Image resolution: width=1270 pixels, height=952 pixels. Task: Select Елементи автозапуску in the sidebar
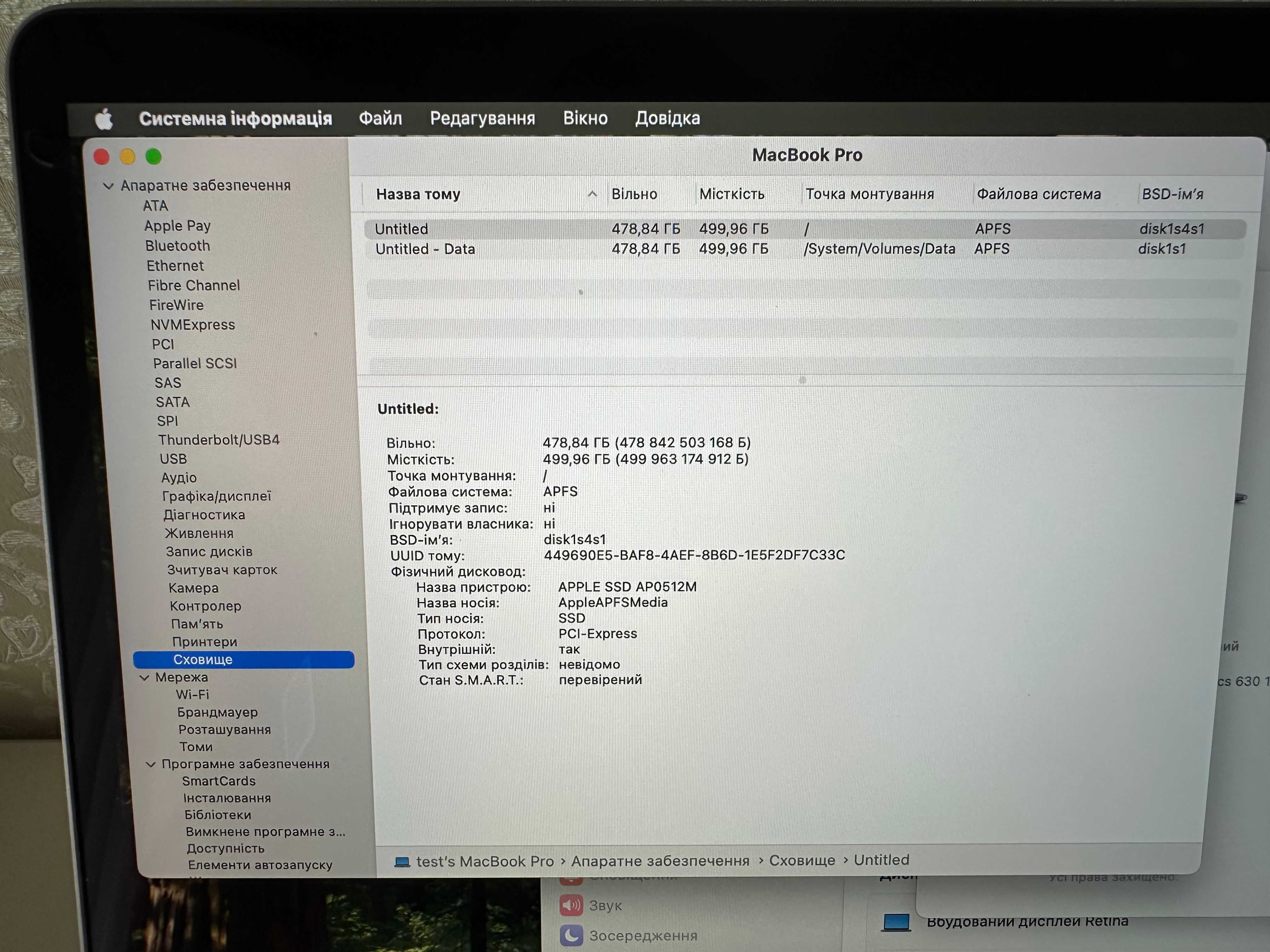click(x=260, y=865)
